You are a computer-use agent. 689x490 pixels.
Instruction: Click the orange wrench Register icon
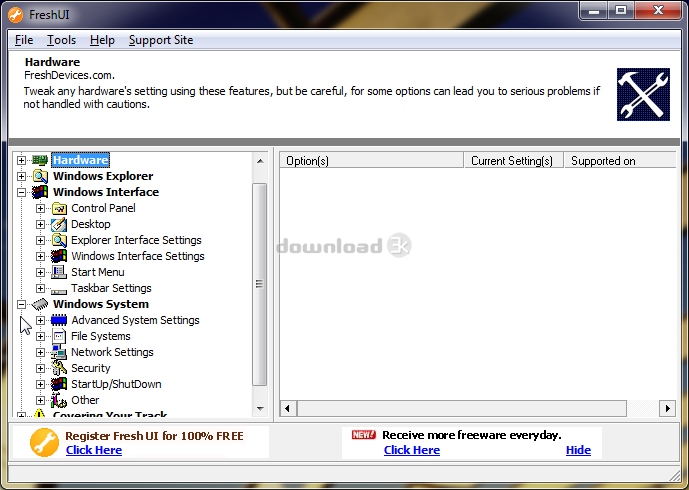pos(44,443)
